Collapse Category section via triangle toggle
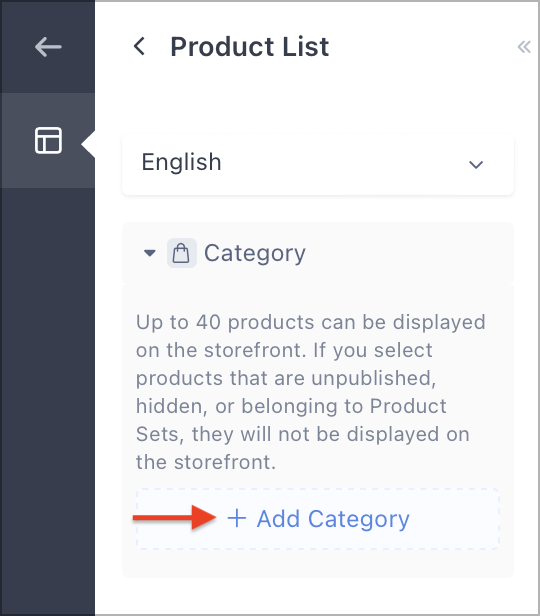The image size is (540, 616). point(149,253)
